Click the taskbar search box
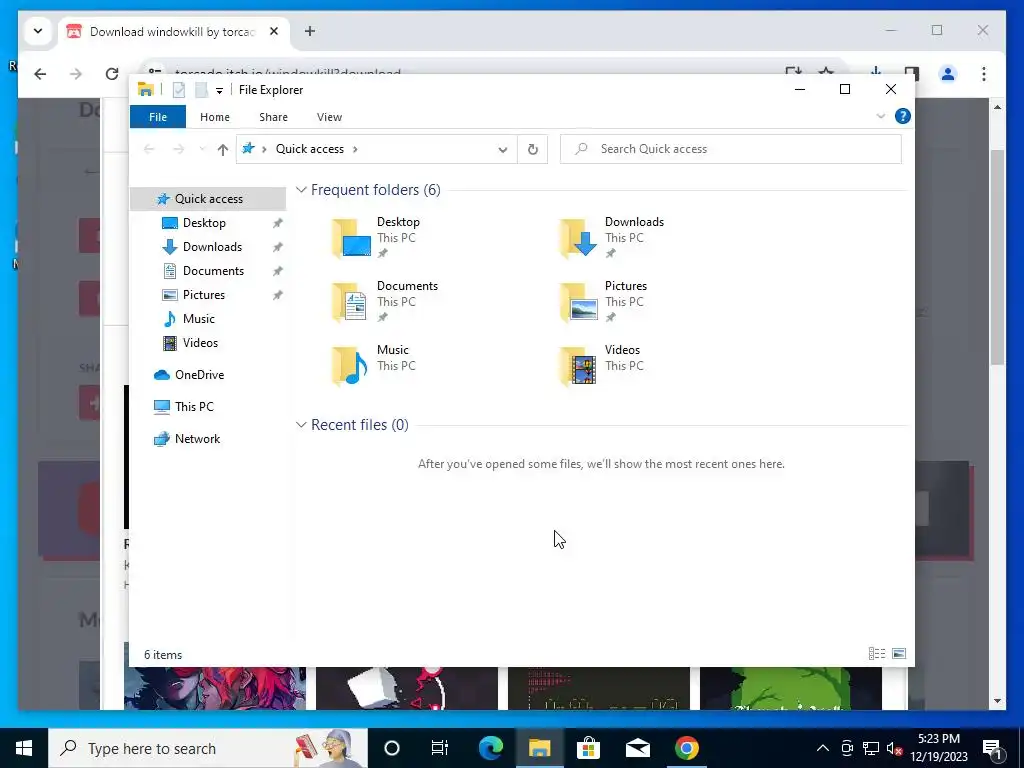The width and height of the screenshot is (1024, 768). coord(208,748)
